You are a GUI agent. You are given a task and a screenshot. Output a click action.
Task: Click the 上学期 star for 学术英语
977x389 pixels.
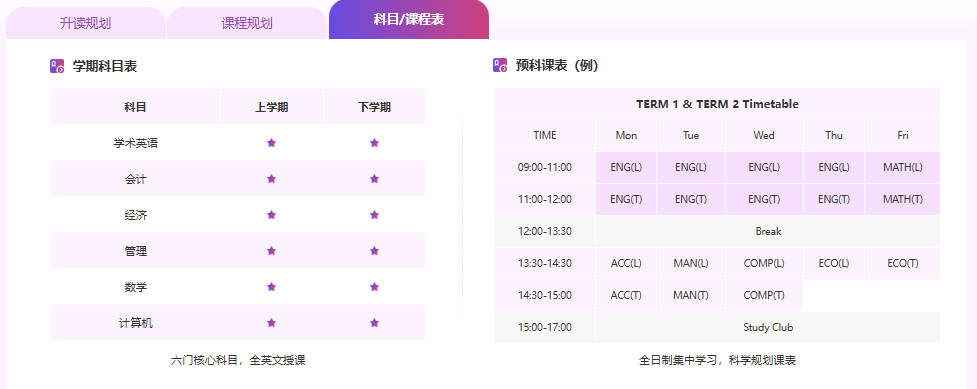[271, 143]
